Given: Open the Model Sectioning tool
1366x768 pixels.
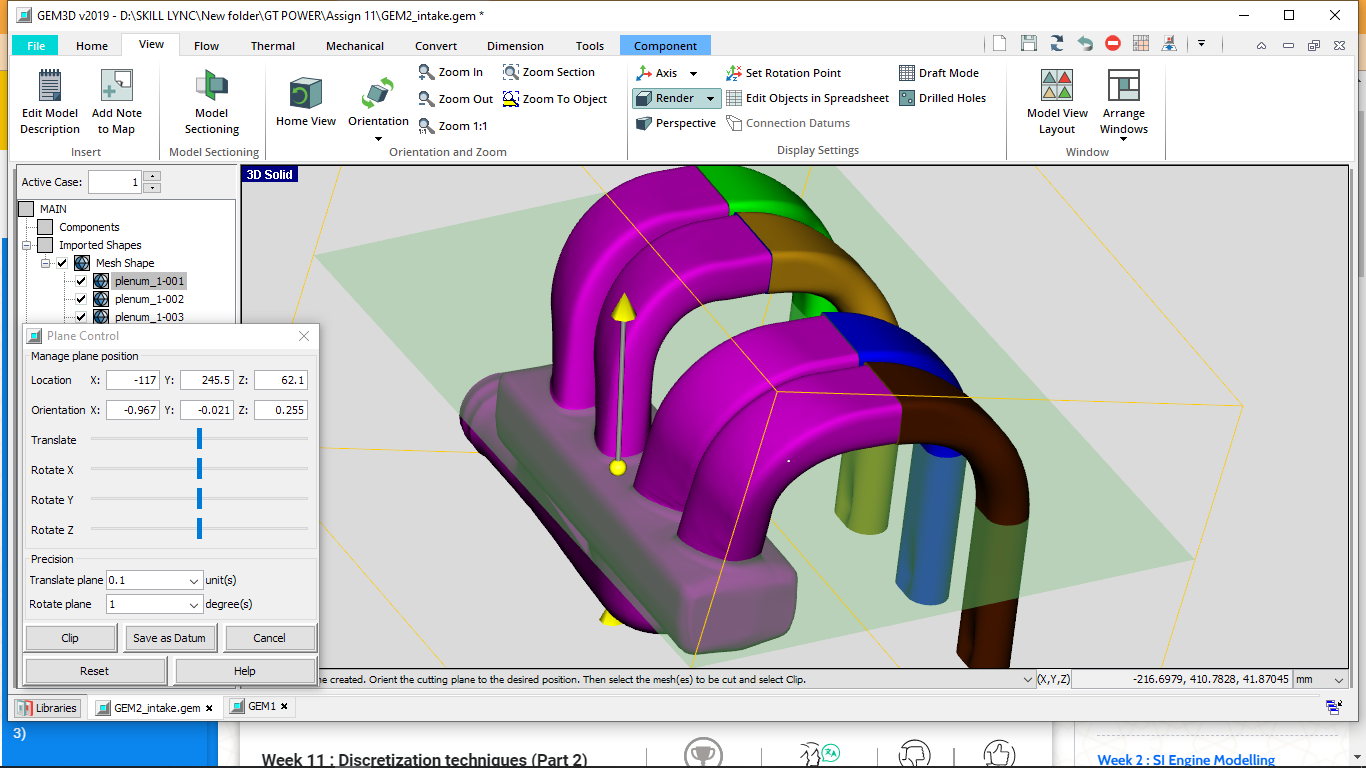Looking at the screenshot, I should tap(211, 102).
